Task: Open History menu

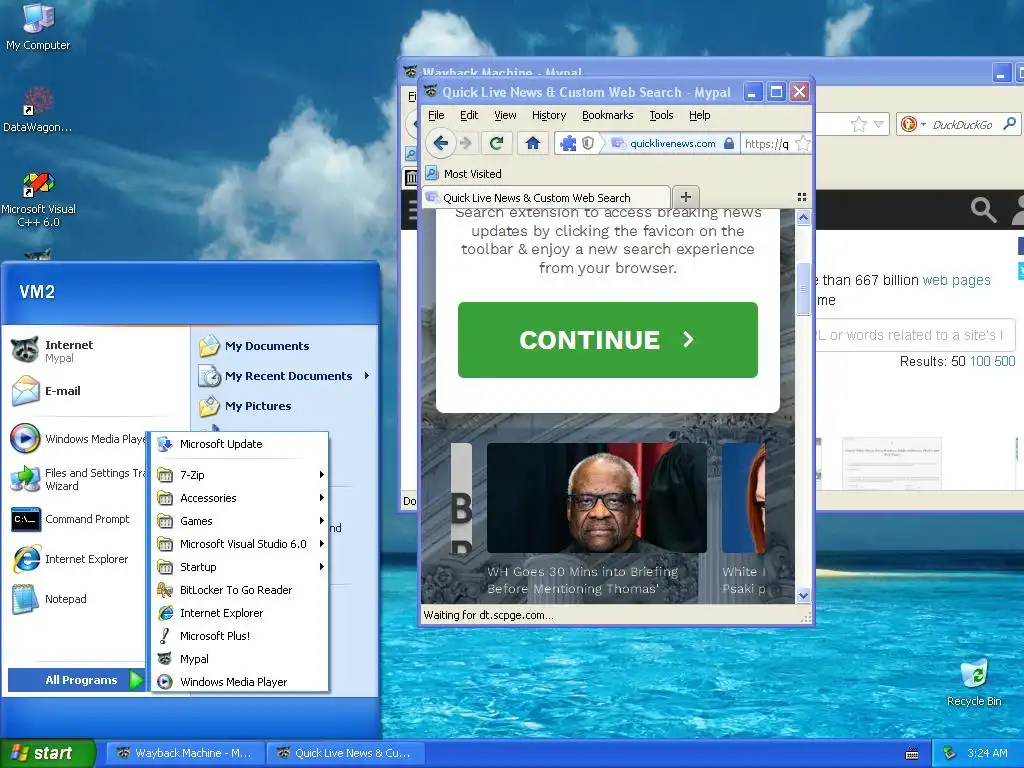Action: pos(549,115)
